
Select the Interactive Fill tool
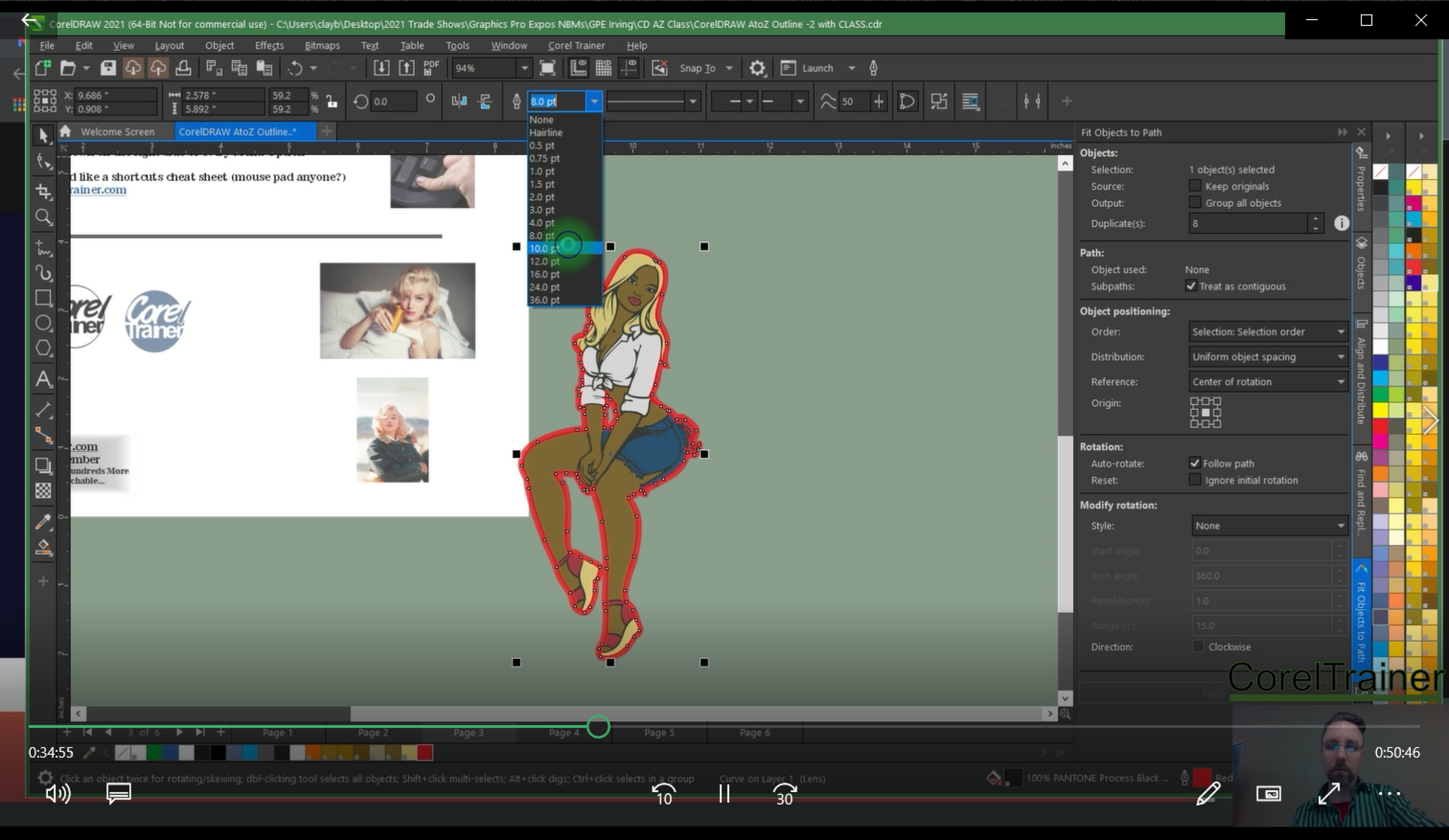43,547
